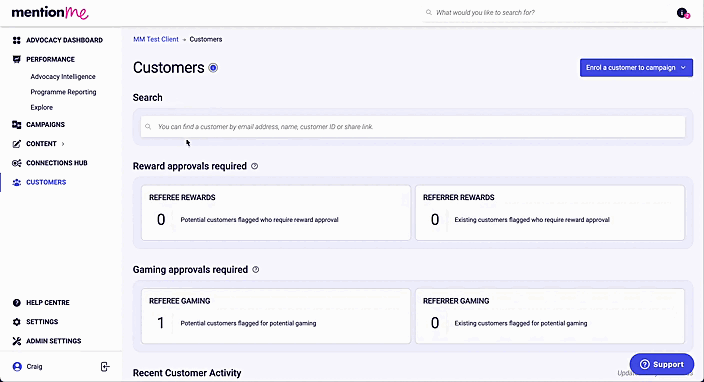Open the Referrer Gaming card
The height and width of the screenshot is (382, 704).
pyautogui.click(x=550, y=316)
